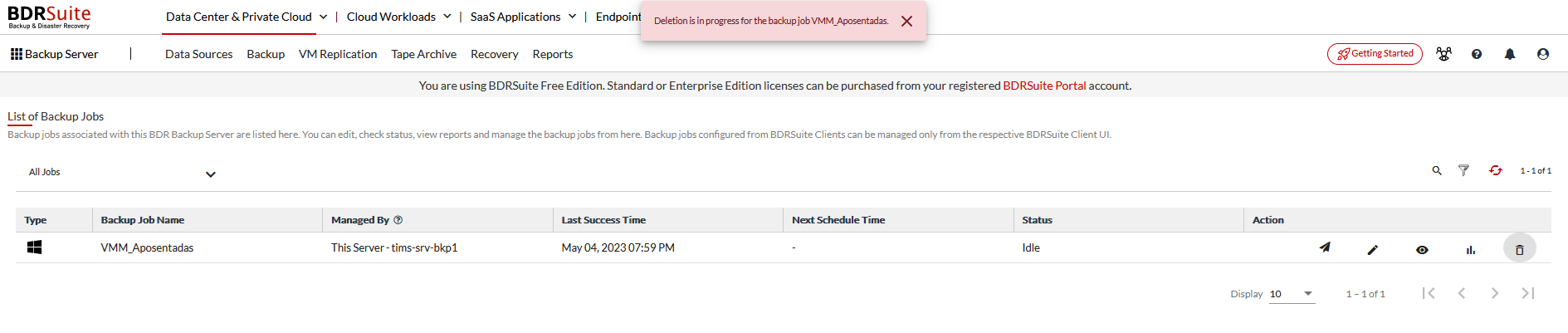Click the Getting Started button
Image resolution: width=1568 pixels, height=333 pixels.
pos(1375,54)
